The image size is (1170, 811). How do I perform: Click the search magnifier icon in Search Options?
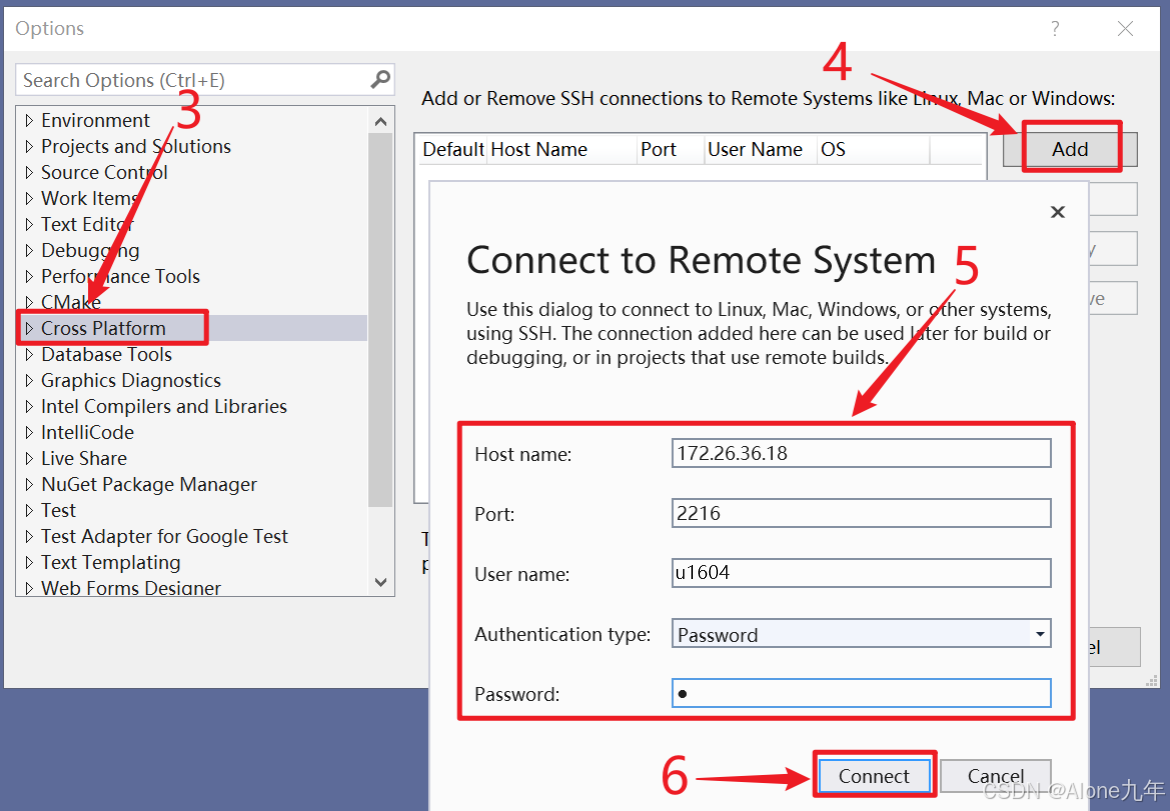(378, 79)
